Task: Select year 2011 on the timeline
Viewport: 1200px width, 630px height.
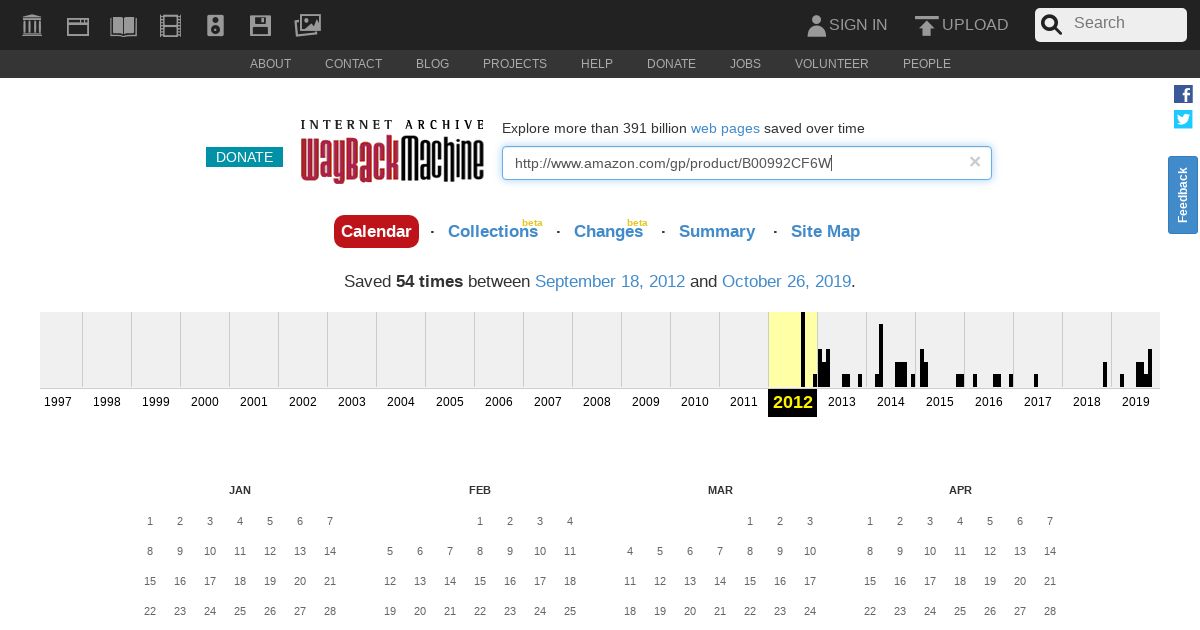Action: click(744, 402)
